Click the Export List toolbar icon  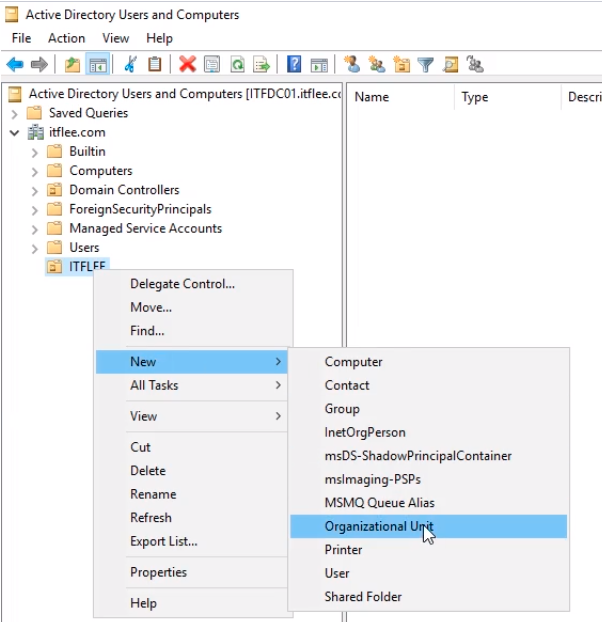tap(262, 64)
